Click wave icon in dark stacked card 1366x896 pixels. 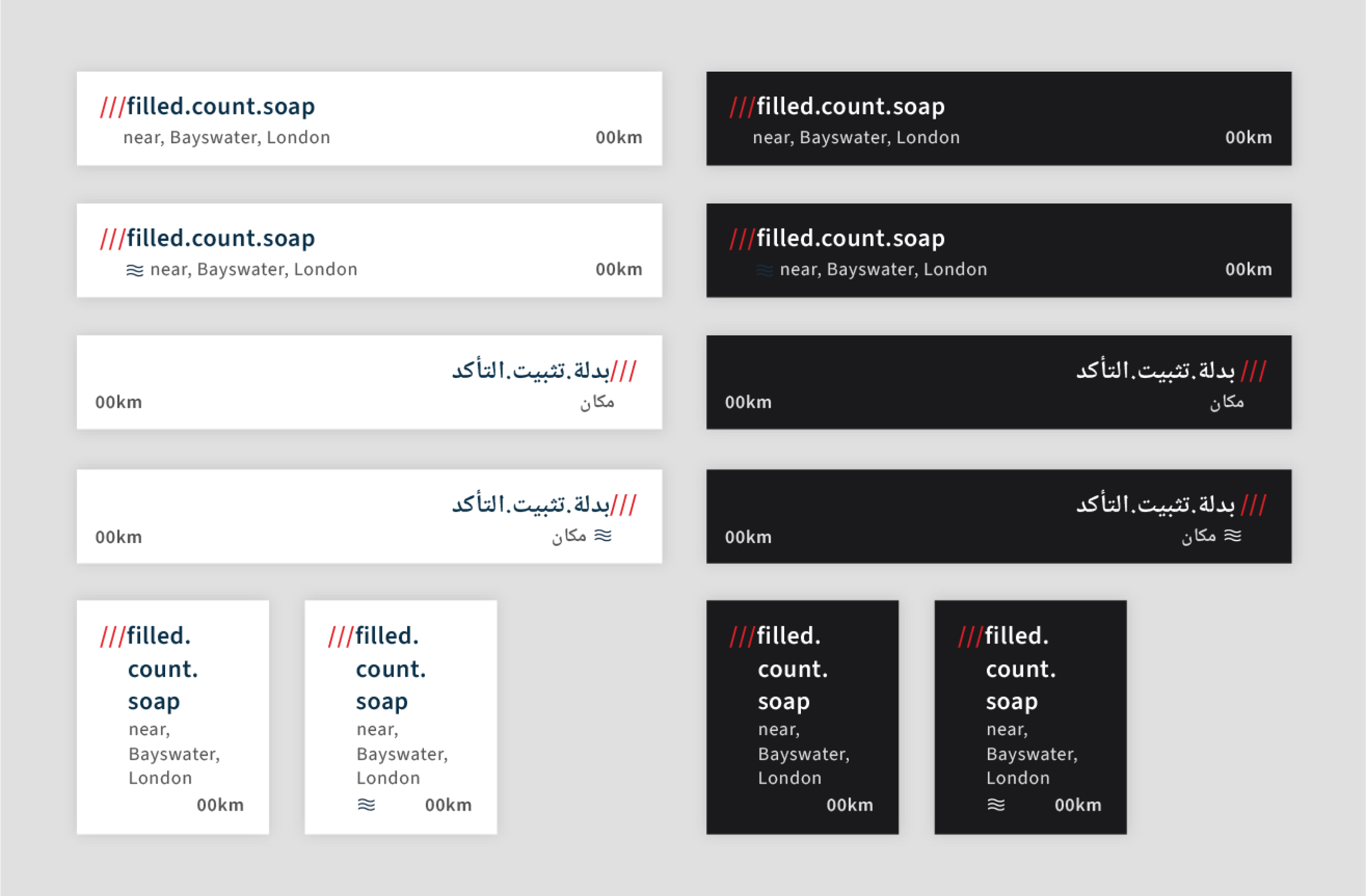996,805
